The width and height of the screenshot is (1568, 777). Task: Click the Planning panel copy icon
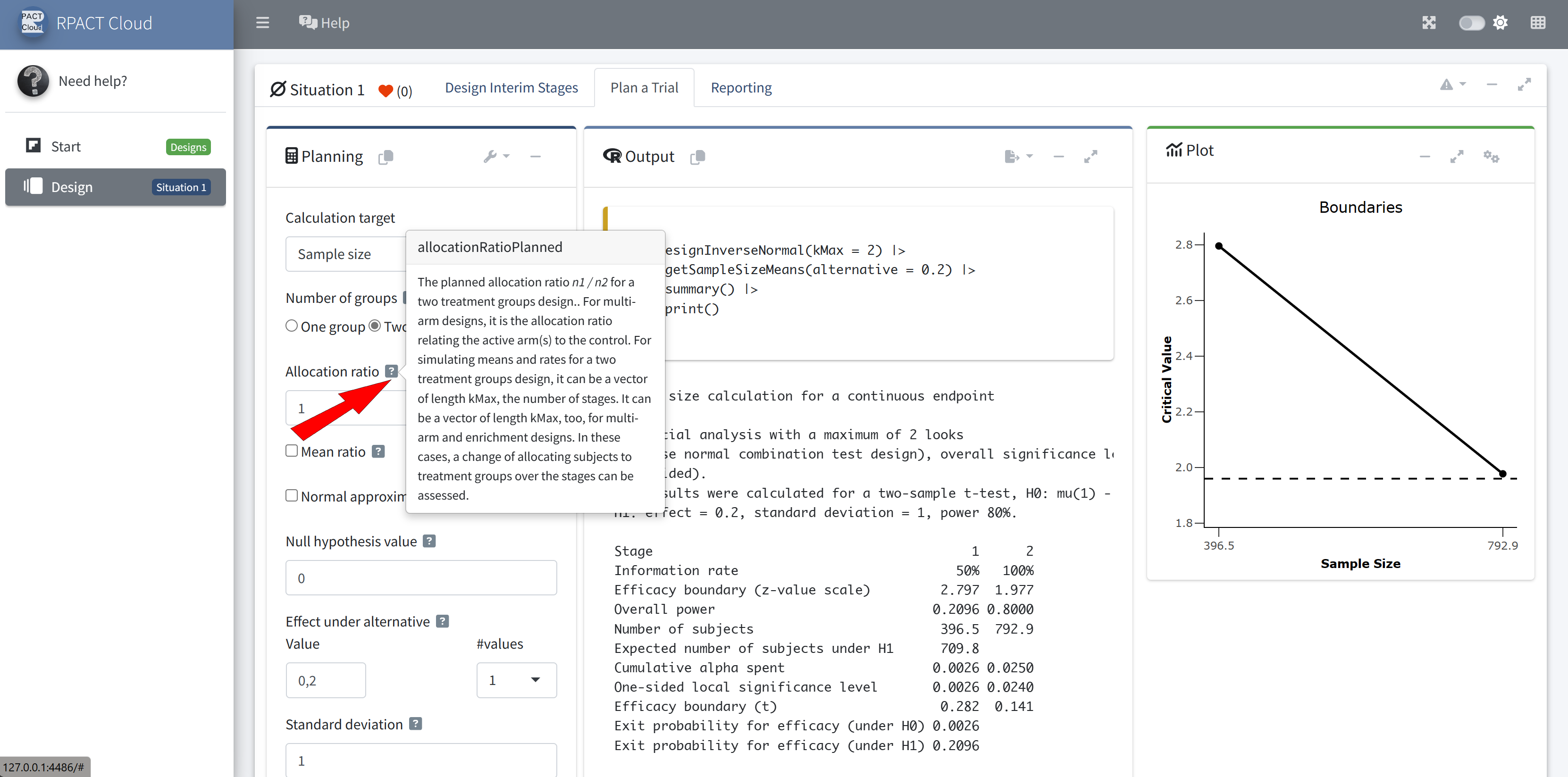[x=386, y=157]
